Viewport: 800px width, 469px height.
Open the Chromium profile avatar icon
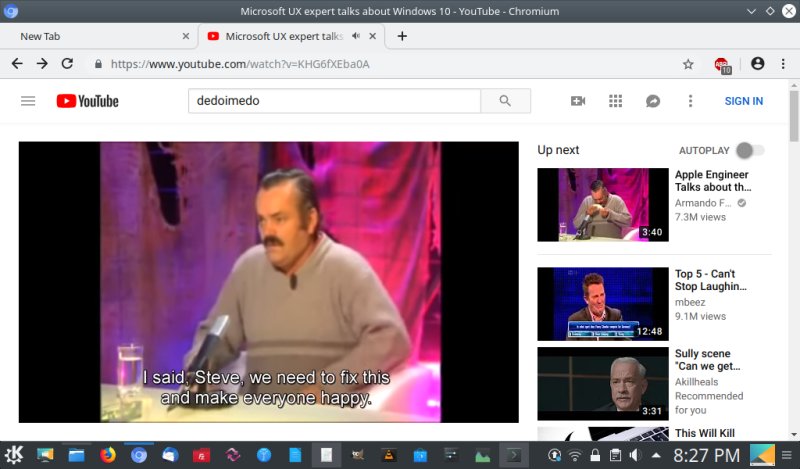tap(758, 63)
